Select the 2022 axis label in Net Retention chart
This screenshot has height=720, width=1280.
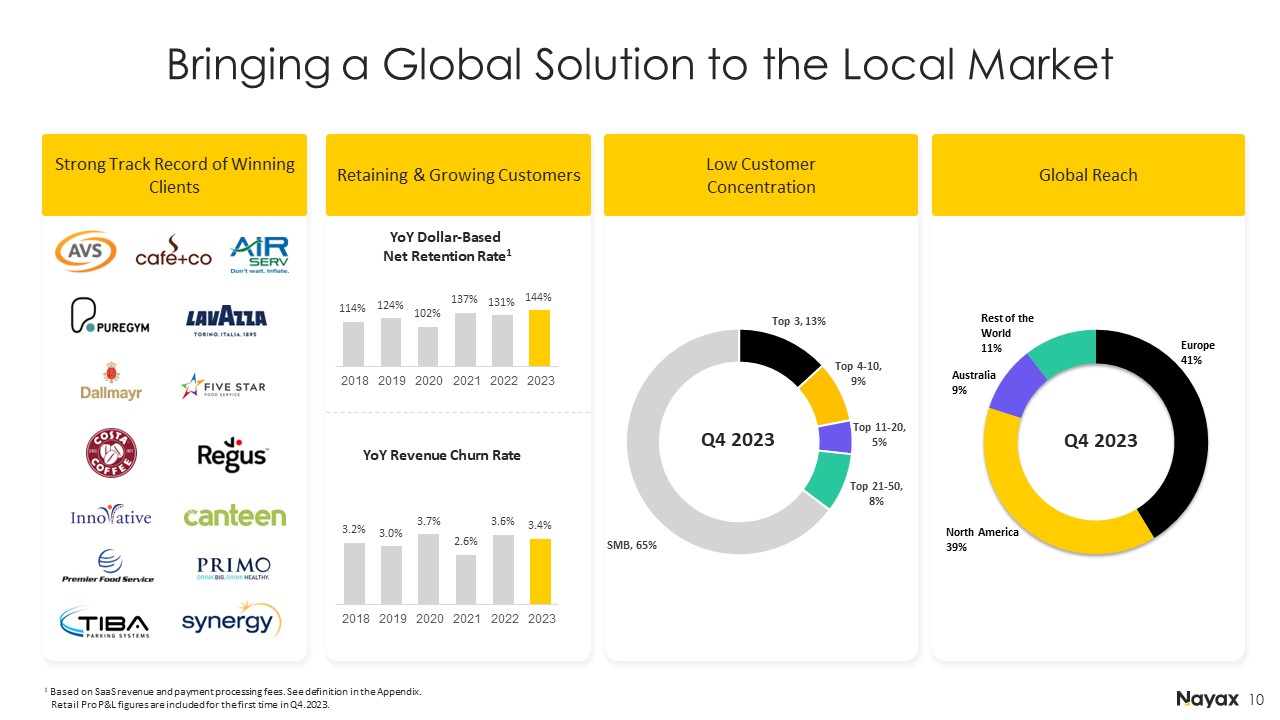tap(504, 381)
